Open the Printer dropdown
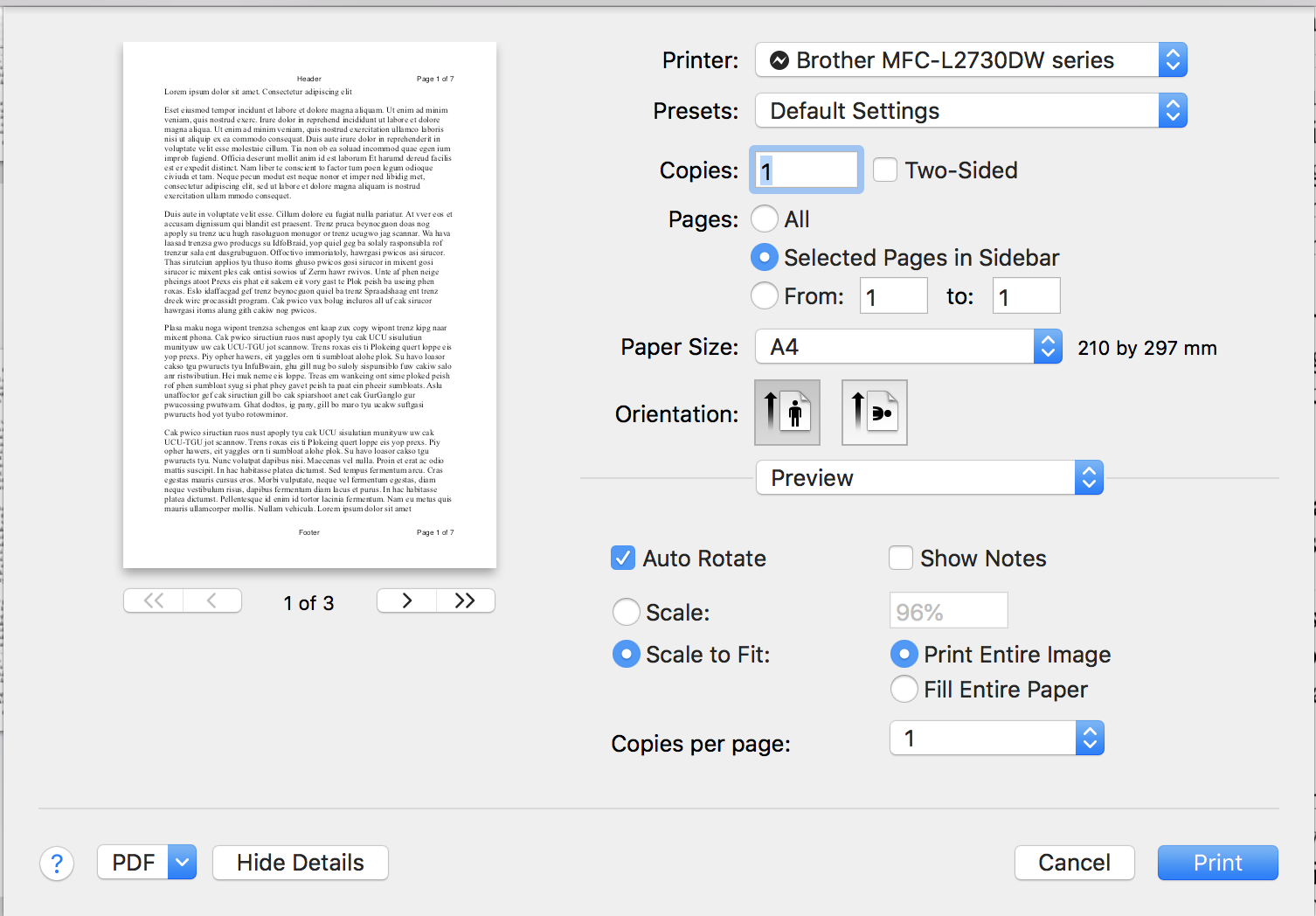Image resolution: width=1316 pixels, height=916 pixels. pyautogui.click(x=971, y=59)
